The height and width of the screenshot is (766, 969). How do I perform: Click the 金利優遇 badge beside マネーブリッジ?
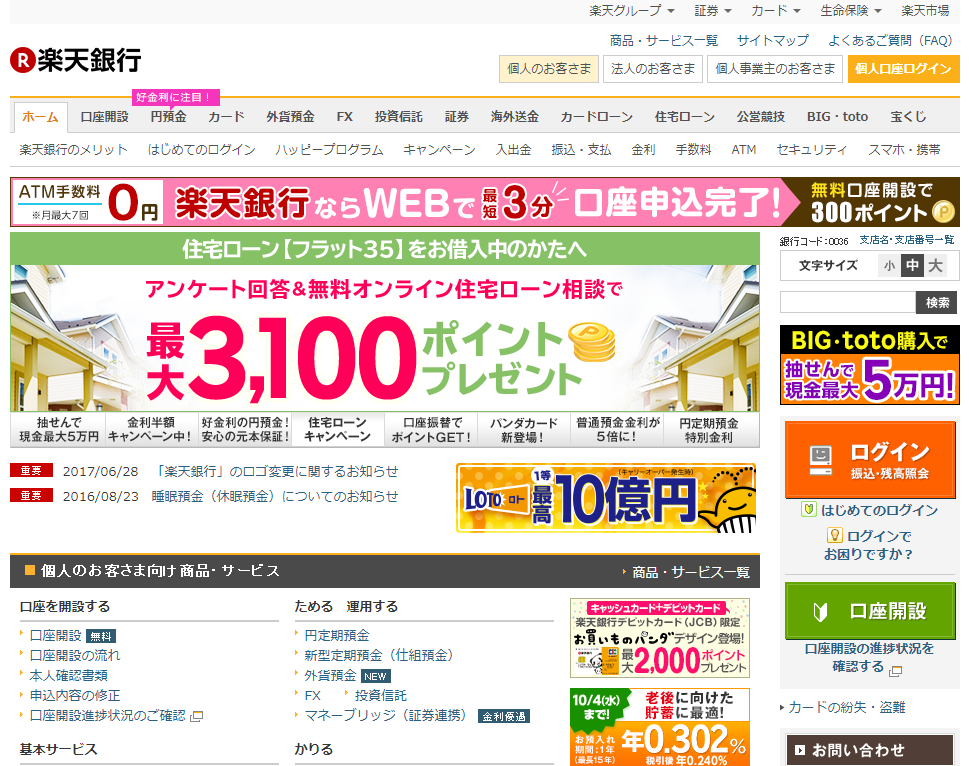(504, 717)
